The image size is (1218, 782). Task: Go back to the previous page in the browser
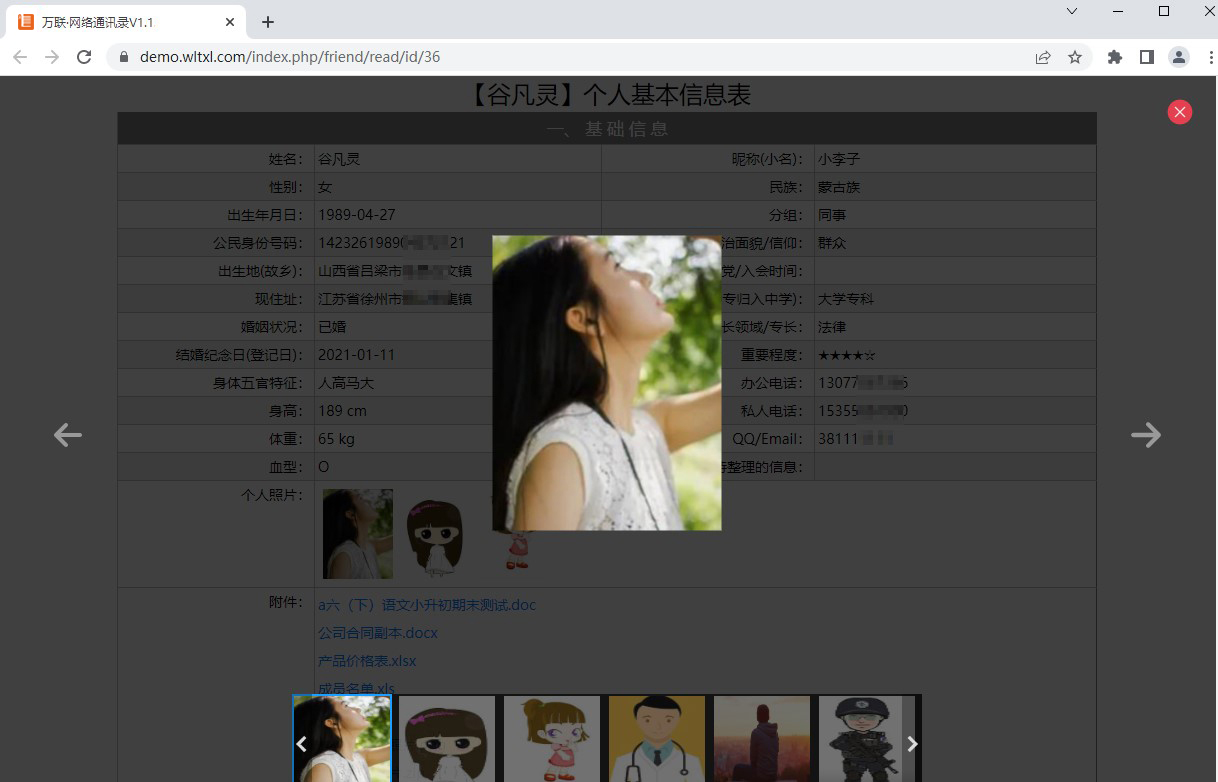[20, 57]
